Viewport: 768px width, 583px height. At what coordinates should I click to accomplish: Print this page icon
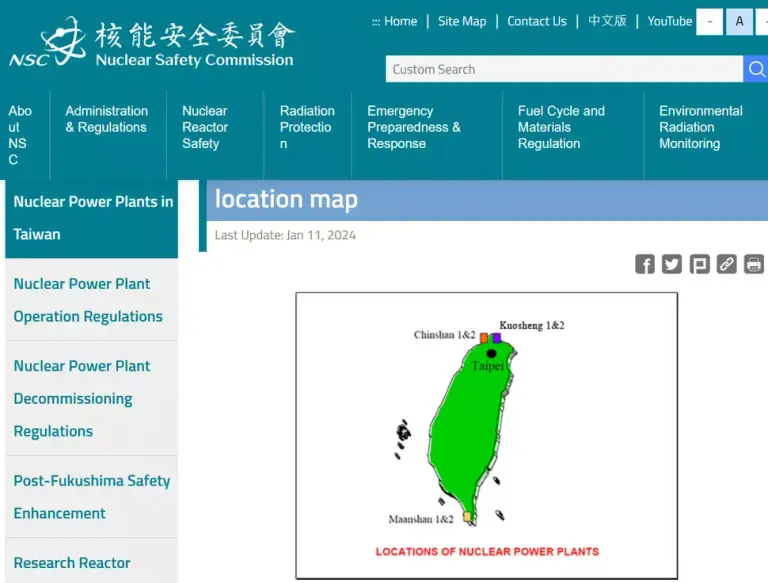754,264
